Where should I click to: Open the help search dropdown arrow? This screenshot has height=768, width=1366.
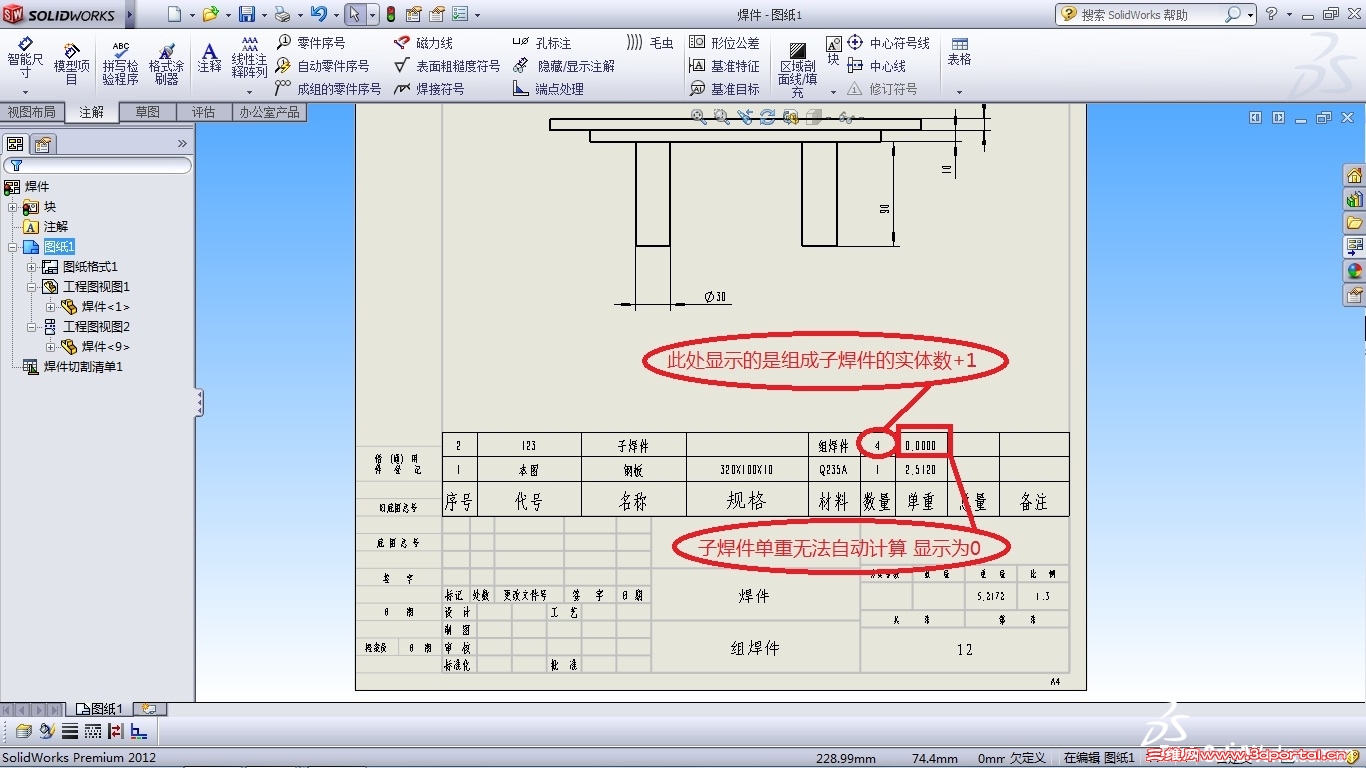pos(1252,15)
